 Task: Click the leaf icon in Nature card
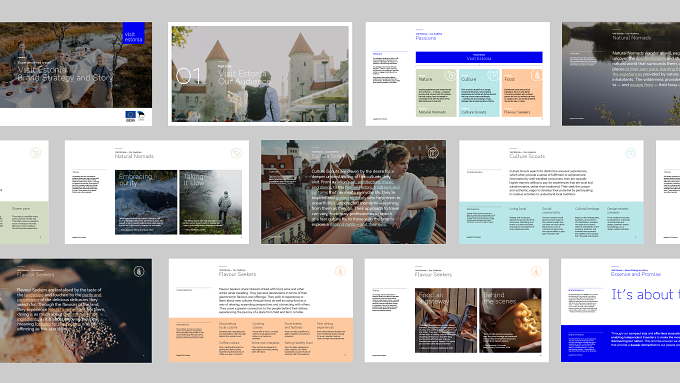451,75
